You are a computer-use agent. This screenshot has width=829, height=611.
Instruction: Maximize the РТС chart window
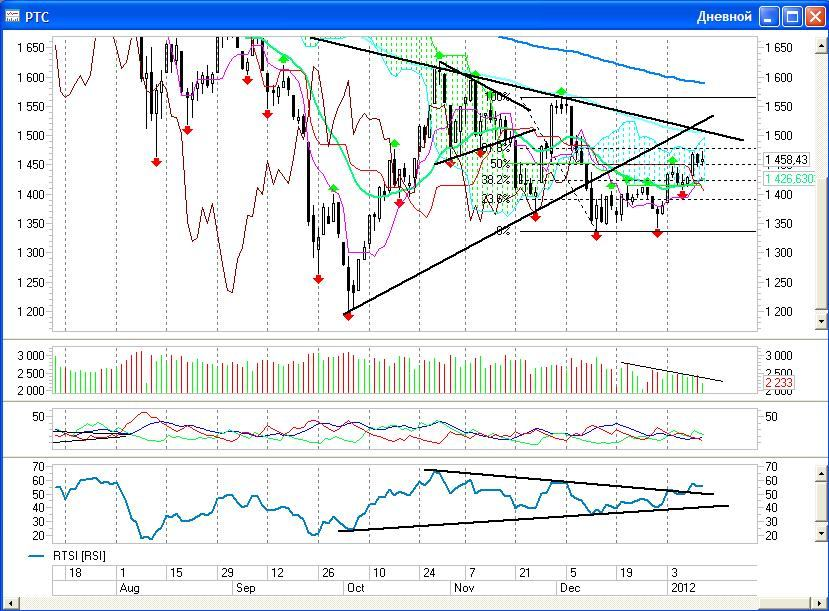point(793,17)
